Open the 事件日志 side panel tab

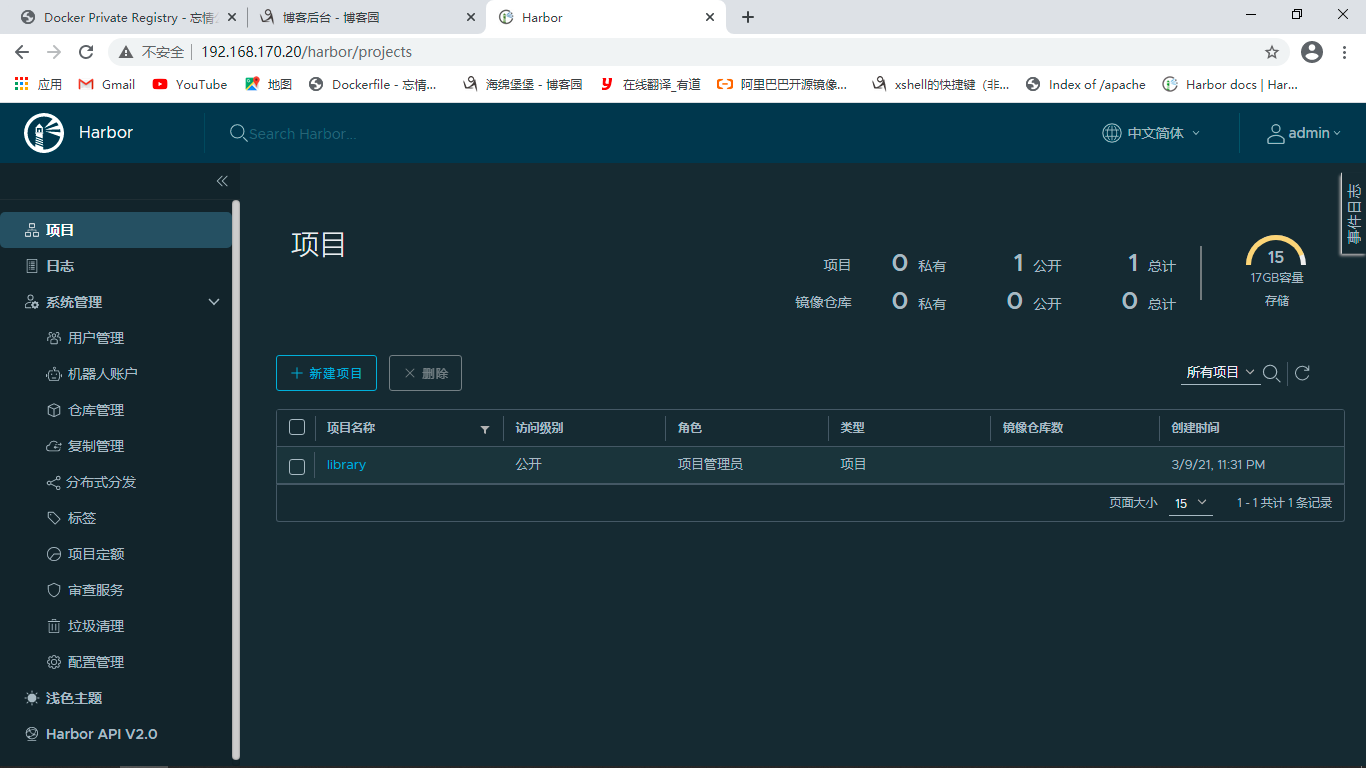pyautogui.click(x=1354, y=214)
